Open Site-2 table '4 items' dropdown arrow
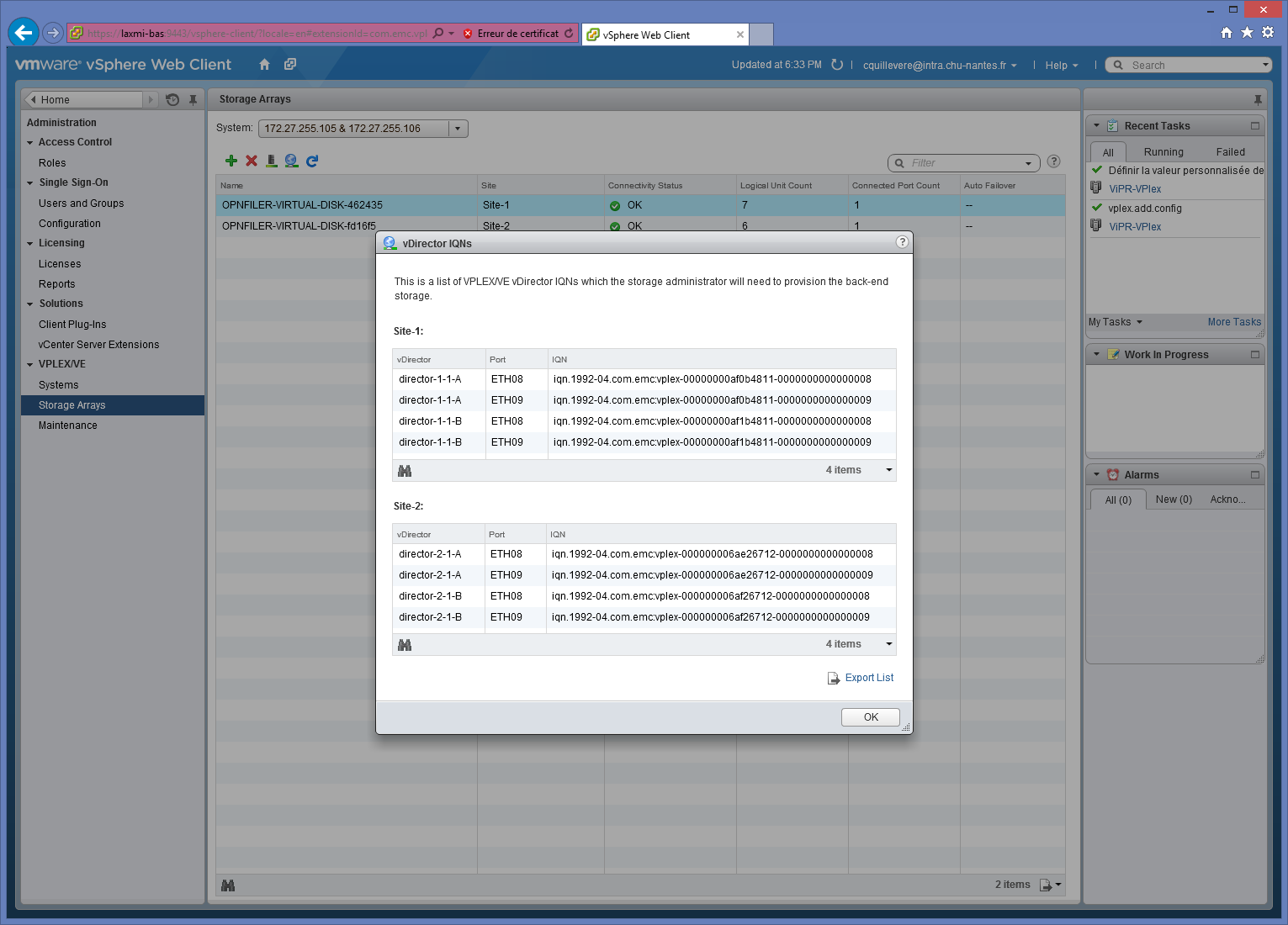Image resolution: width=1288 pixels, height=925 pixels. (889, 644)
